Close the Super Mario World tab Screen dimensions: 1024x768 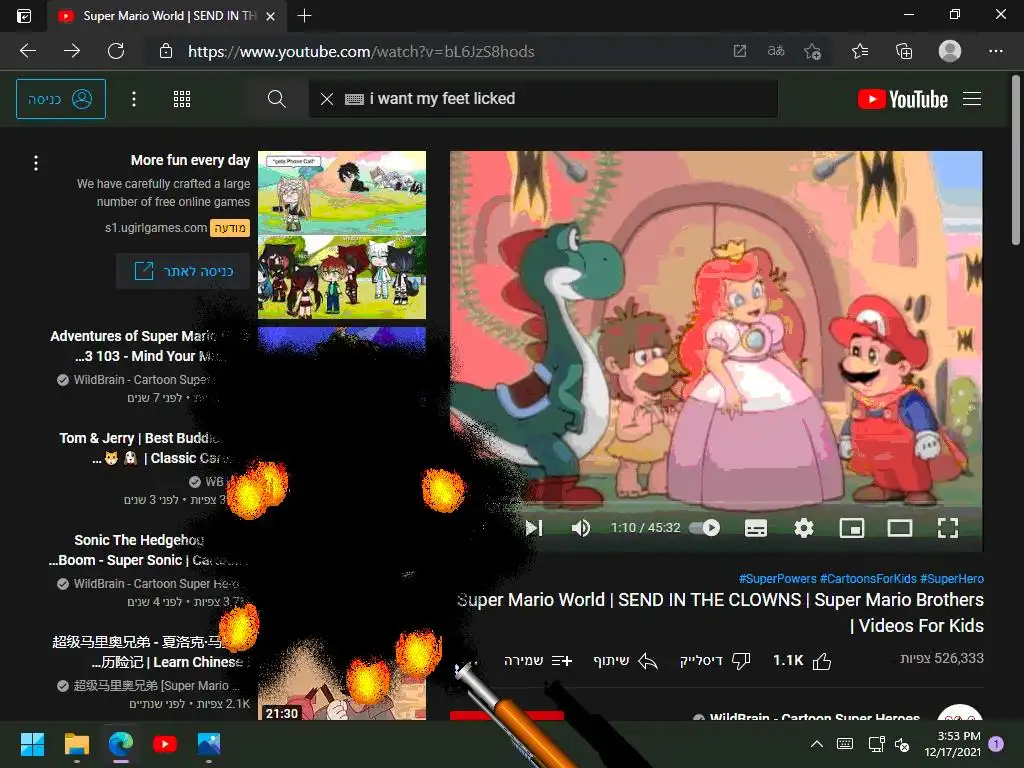coord(270,16)
